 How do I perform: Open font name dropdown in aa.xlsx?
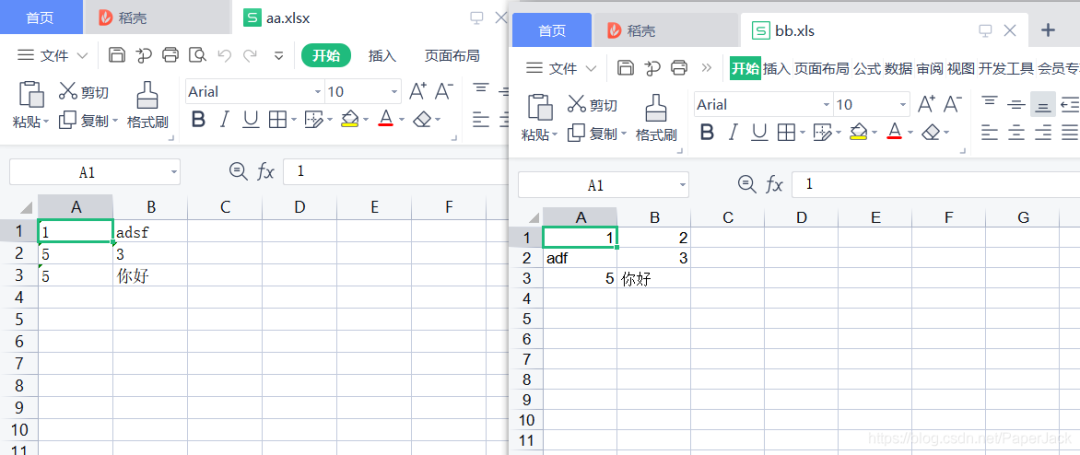pyautogui.click(x=318, y=92)
